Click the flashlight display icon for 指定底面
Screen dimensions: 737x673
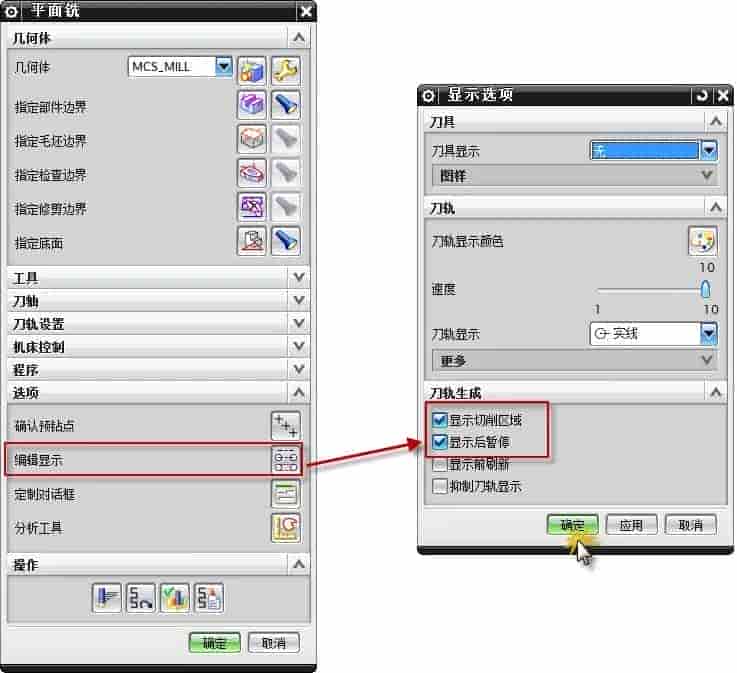coord(286,241)
